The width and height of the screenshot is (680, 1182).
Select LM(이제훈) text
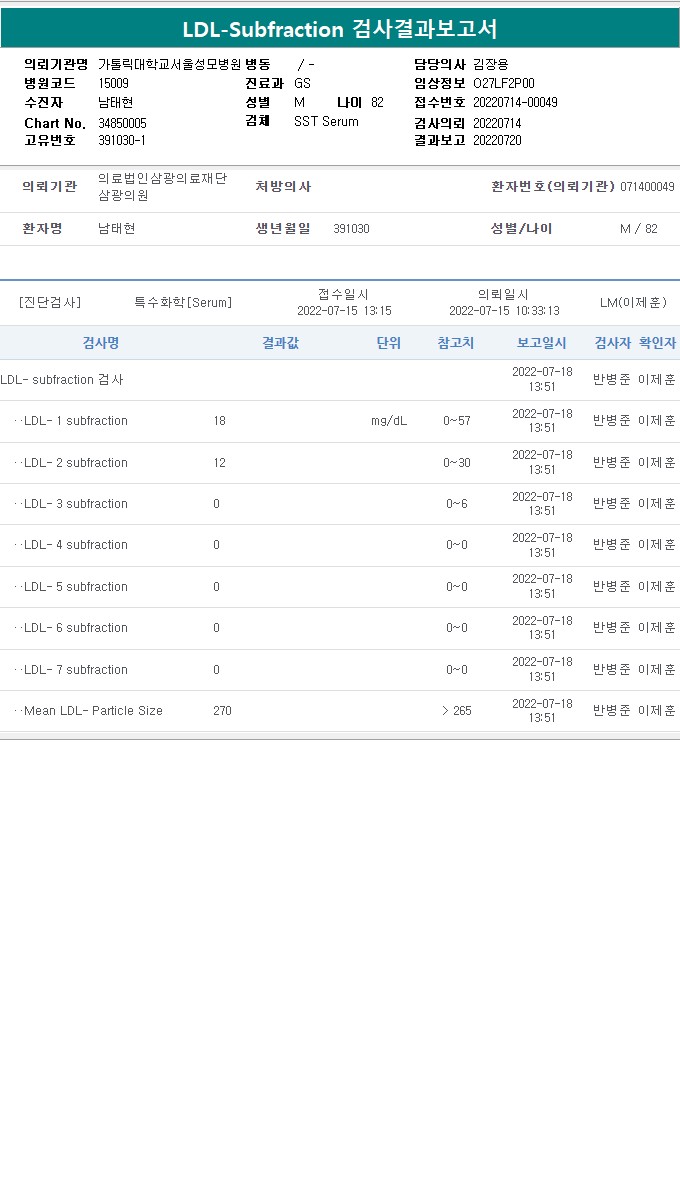(x=633, y=302)
